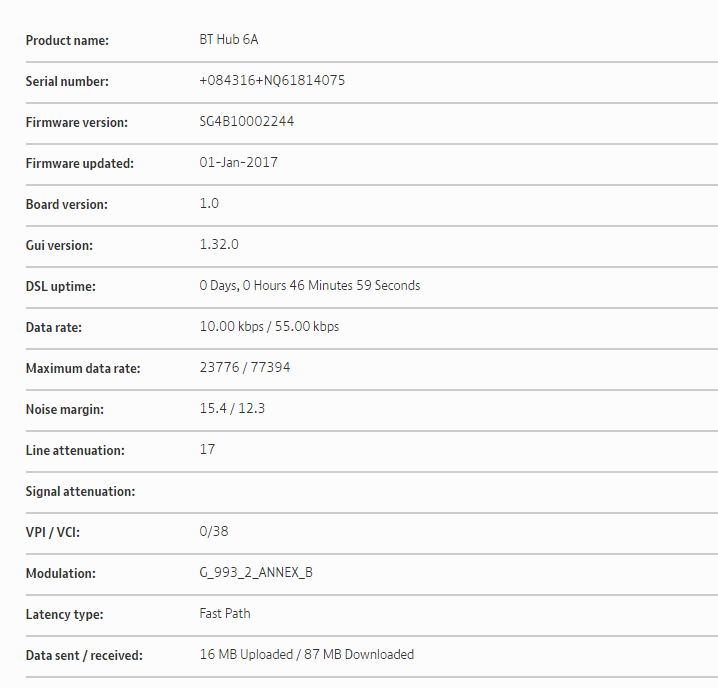Click the Data sent / received label
The width and height of the screenshot is (718, 688).
point(84,655)
